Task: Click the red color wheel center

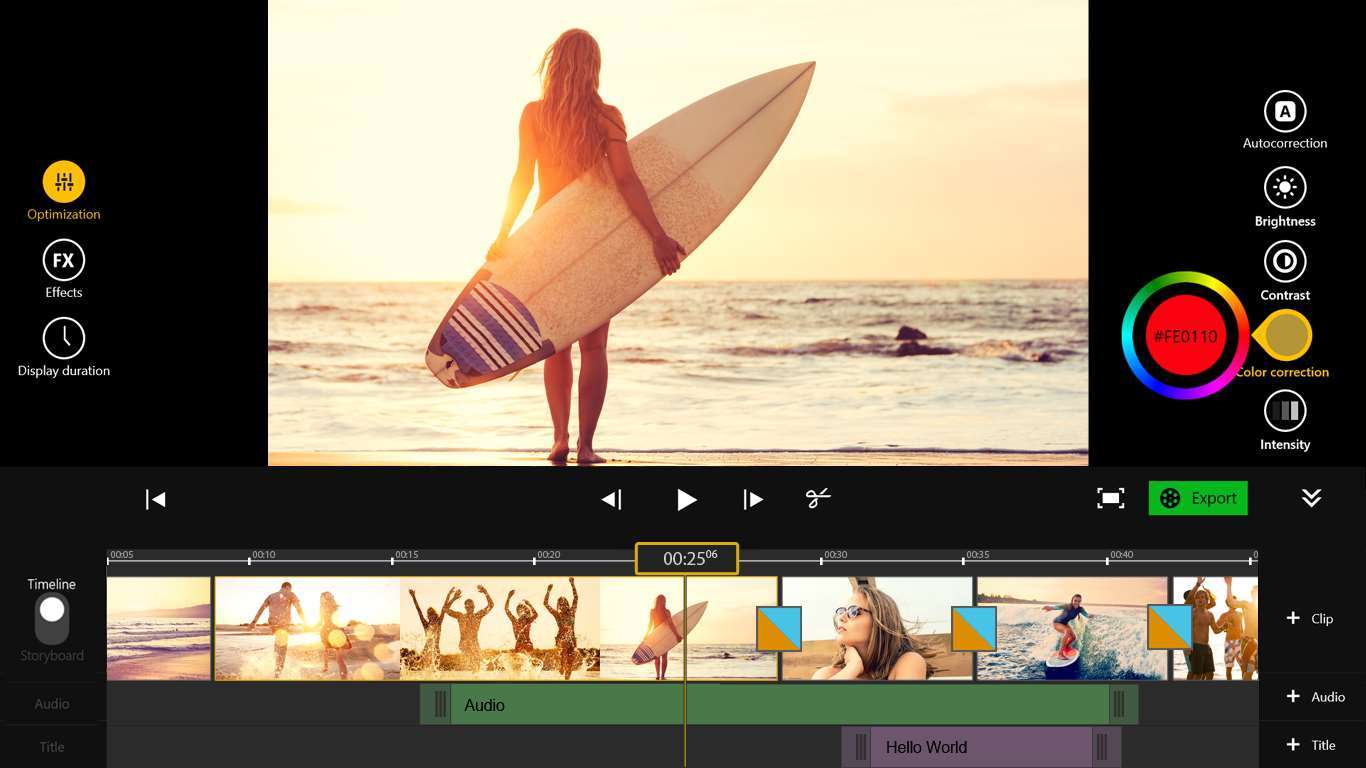Action: (1185, 336)
